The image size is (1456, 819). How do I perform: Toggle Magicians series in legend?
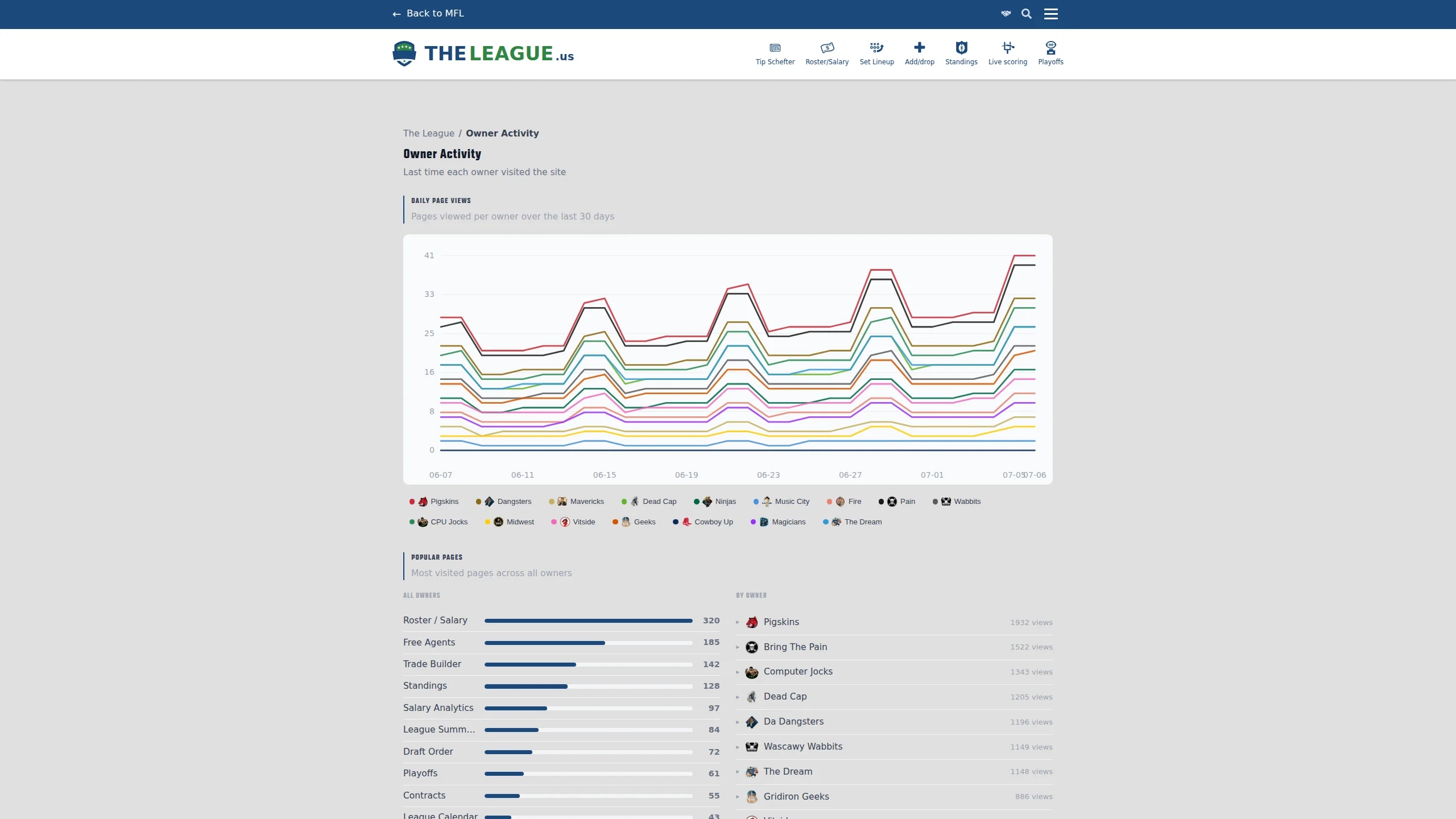[x=778, y=522]
